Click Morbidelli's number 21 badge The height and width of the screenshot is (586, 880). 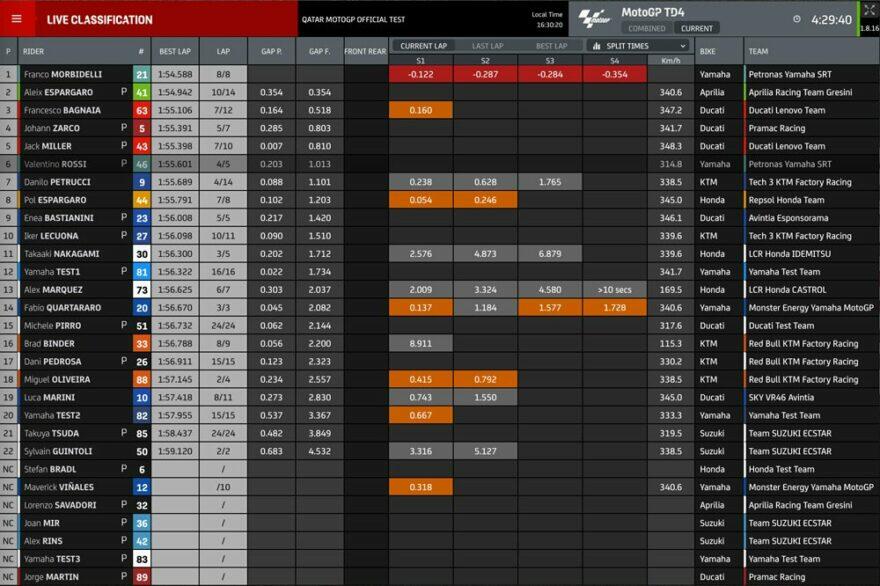(141, 74)
